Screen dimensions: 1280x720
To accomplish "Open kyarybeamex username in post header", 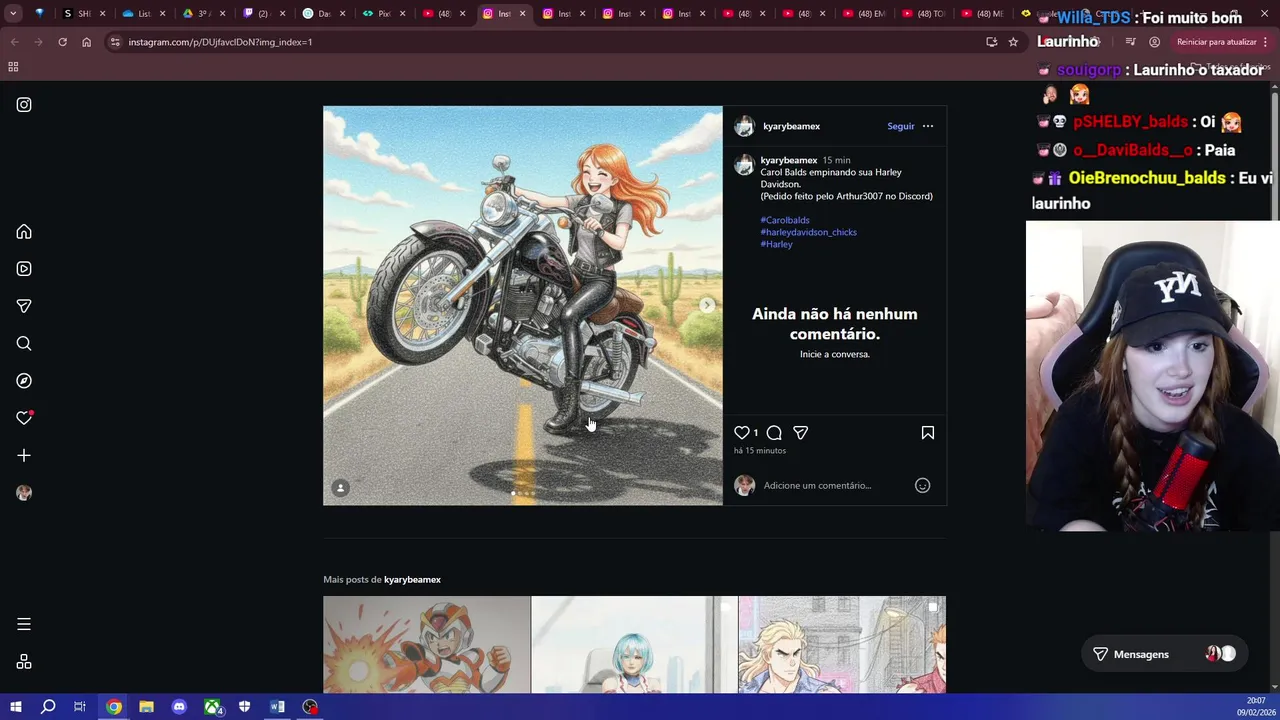I will click(791, 126).
